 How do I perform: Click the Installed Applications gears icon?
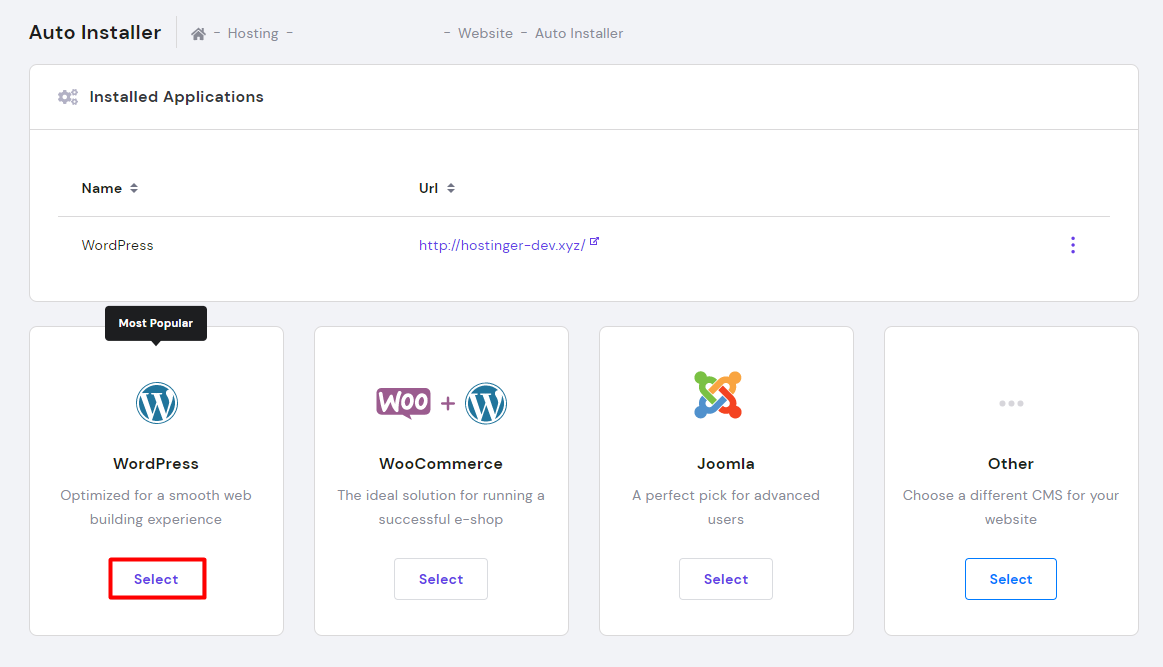pos(68,97)
